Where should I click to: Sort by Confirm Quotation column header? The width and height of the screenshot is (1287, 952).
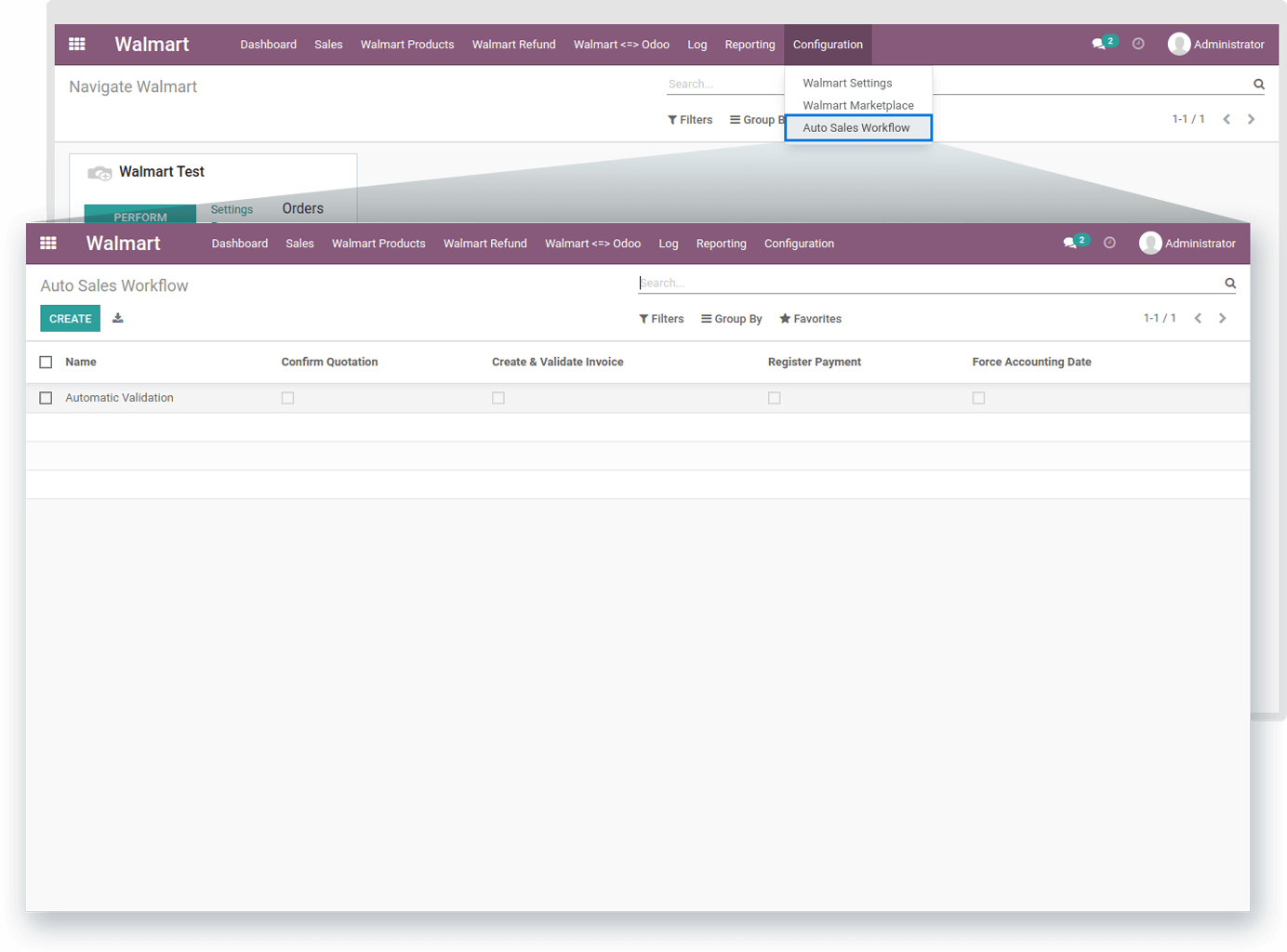[329, 362]
